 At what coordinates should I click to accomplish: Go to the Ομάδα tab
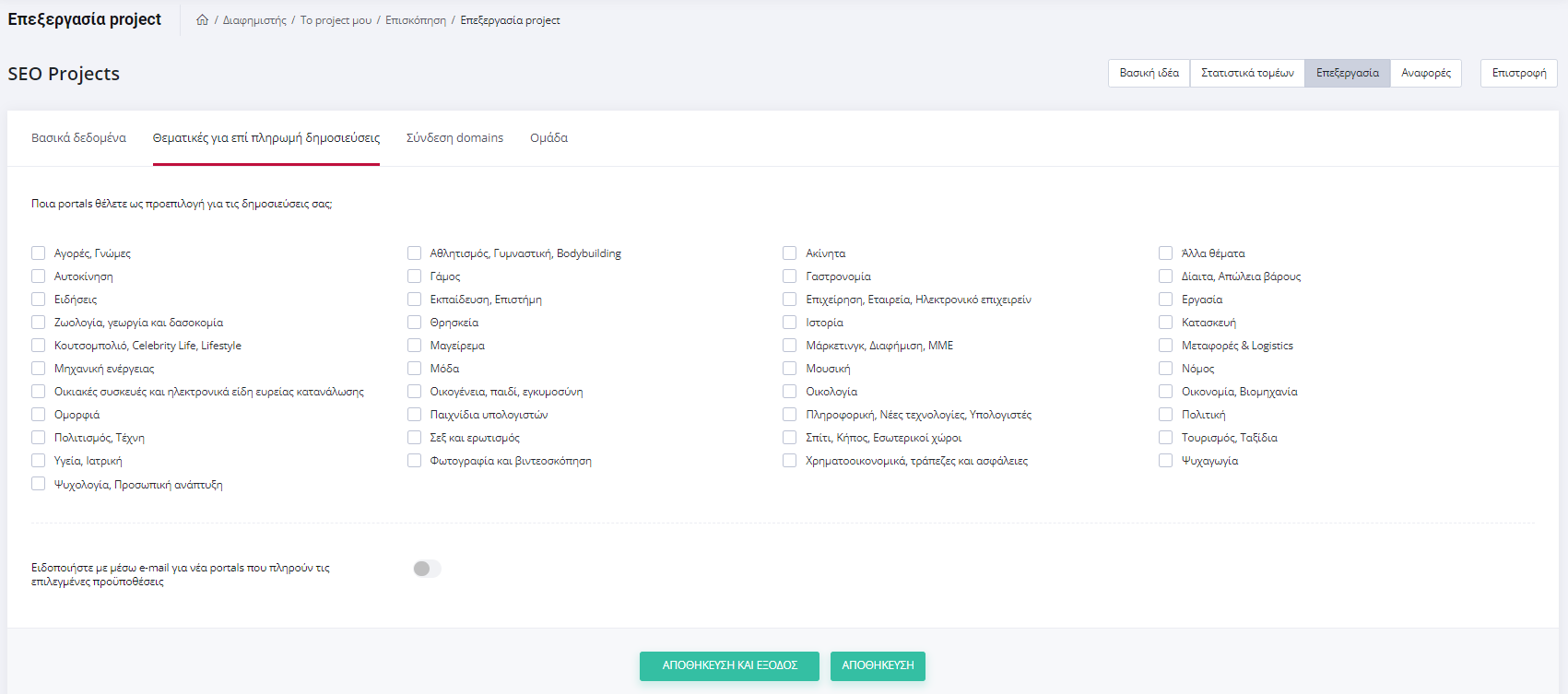coord(548,138)
